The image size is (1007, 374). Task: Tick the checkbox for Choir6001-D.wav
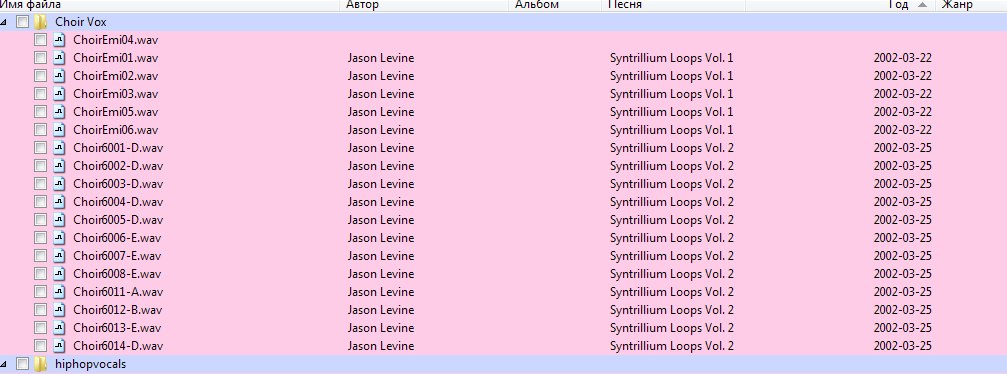tap(40, 148)
